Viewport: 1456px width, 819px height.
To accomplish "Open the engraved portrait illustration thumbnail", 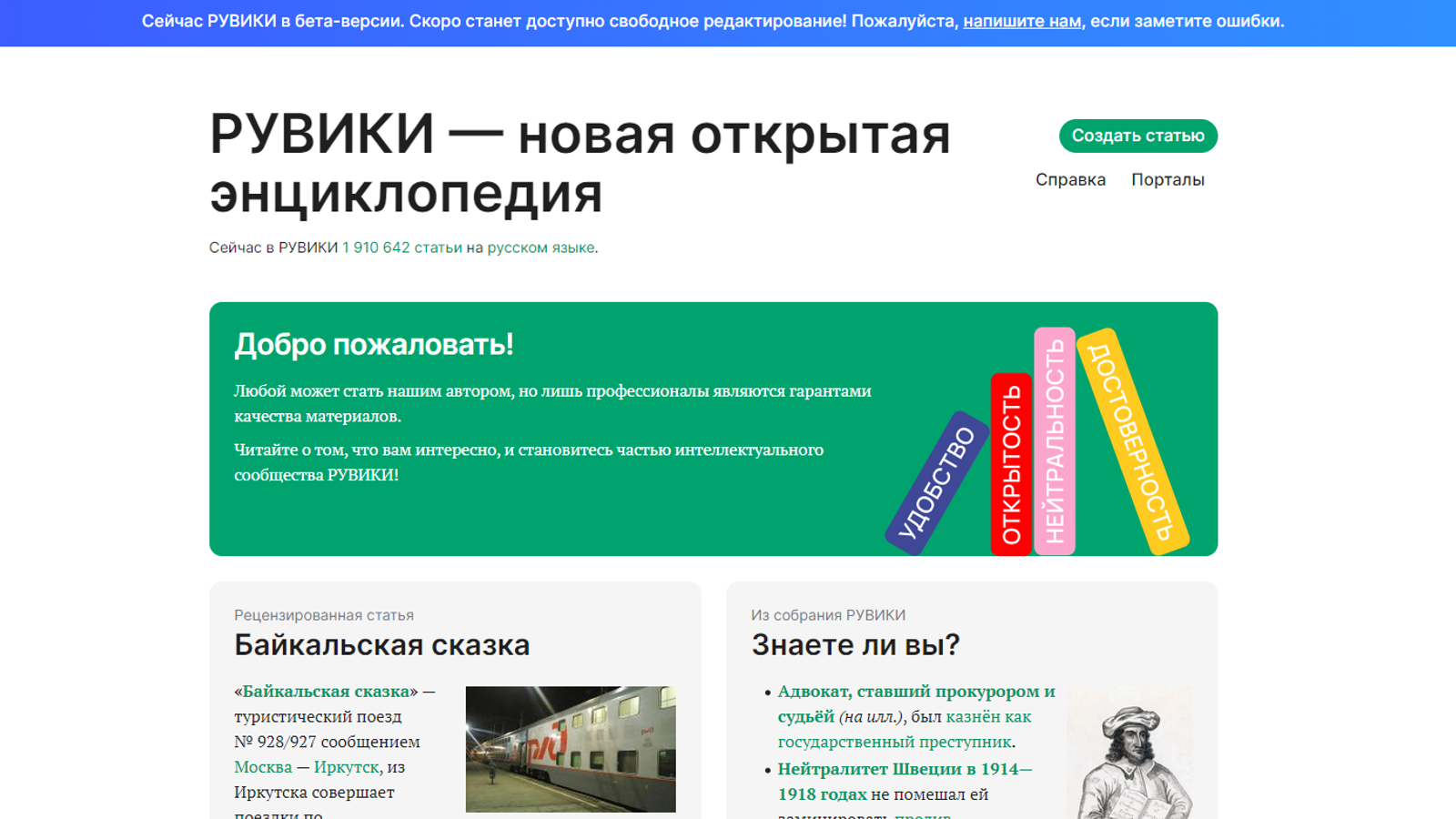I will [x=1129, y=753].
